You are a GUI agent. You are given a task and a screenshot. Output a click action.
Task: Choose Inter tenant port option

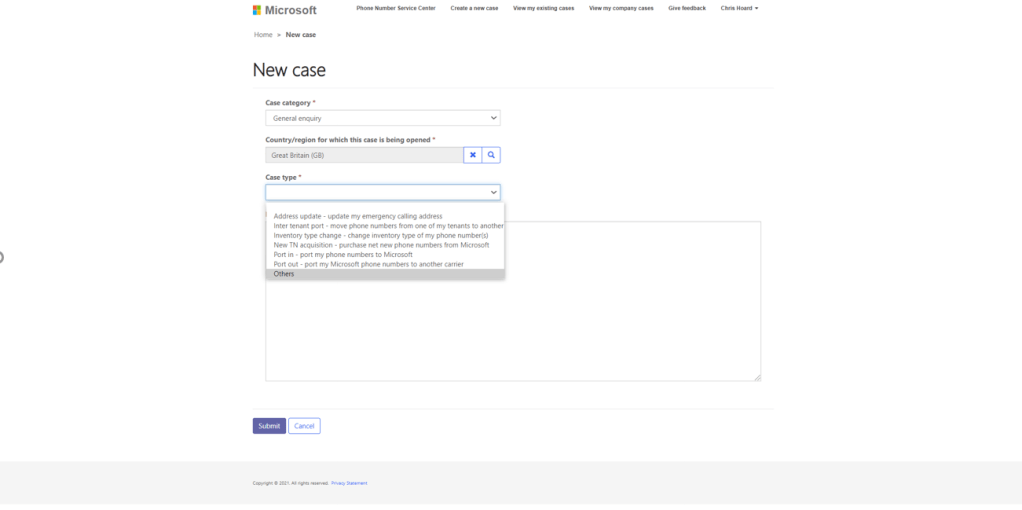pos(388,226)
